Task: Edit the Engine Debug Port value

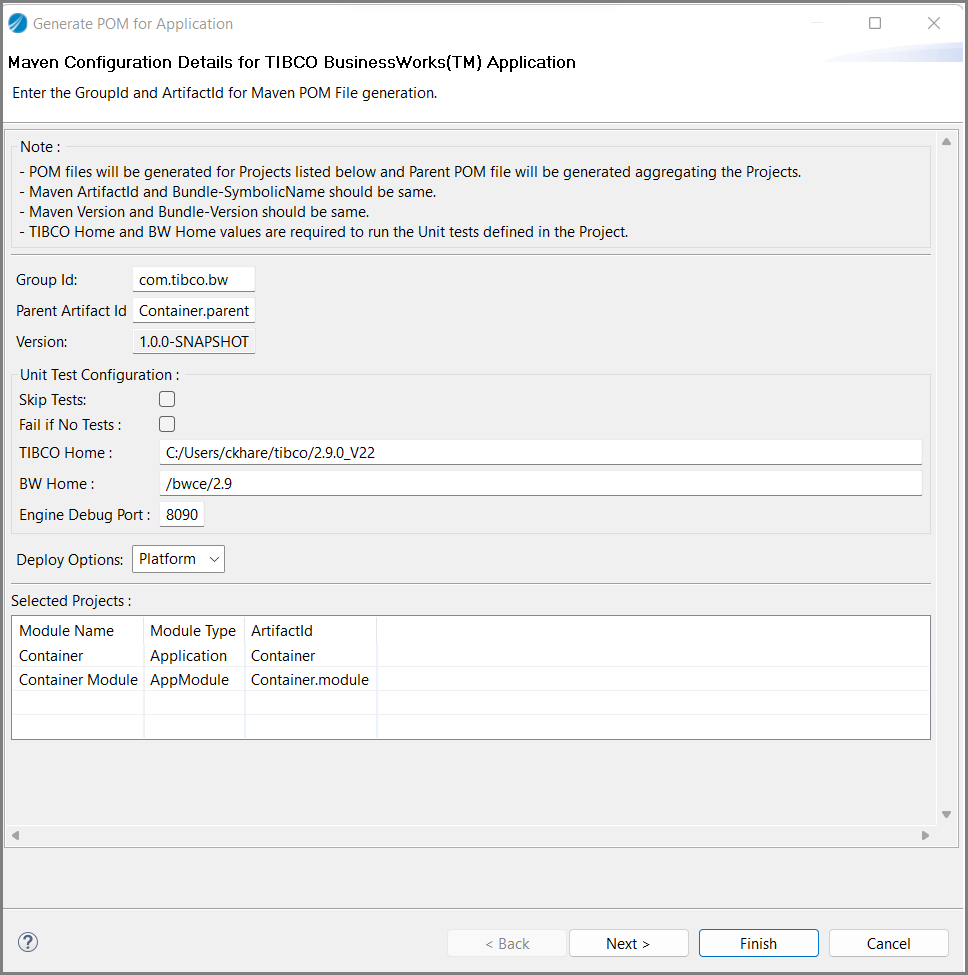Action: (182, 515)
